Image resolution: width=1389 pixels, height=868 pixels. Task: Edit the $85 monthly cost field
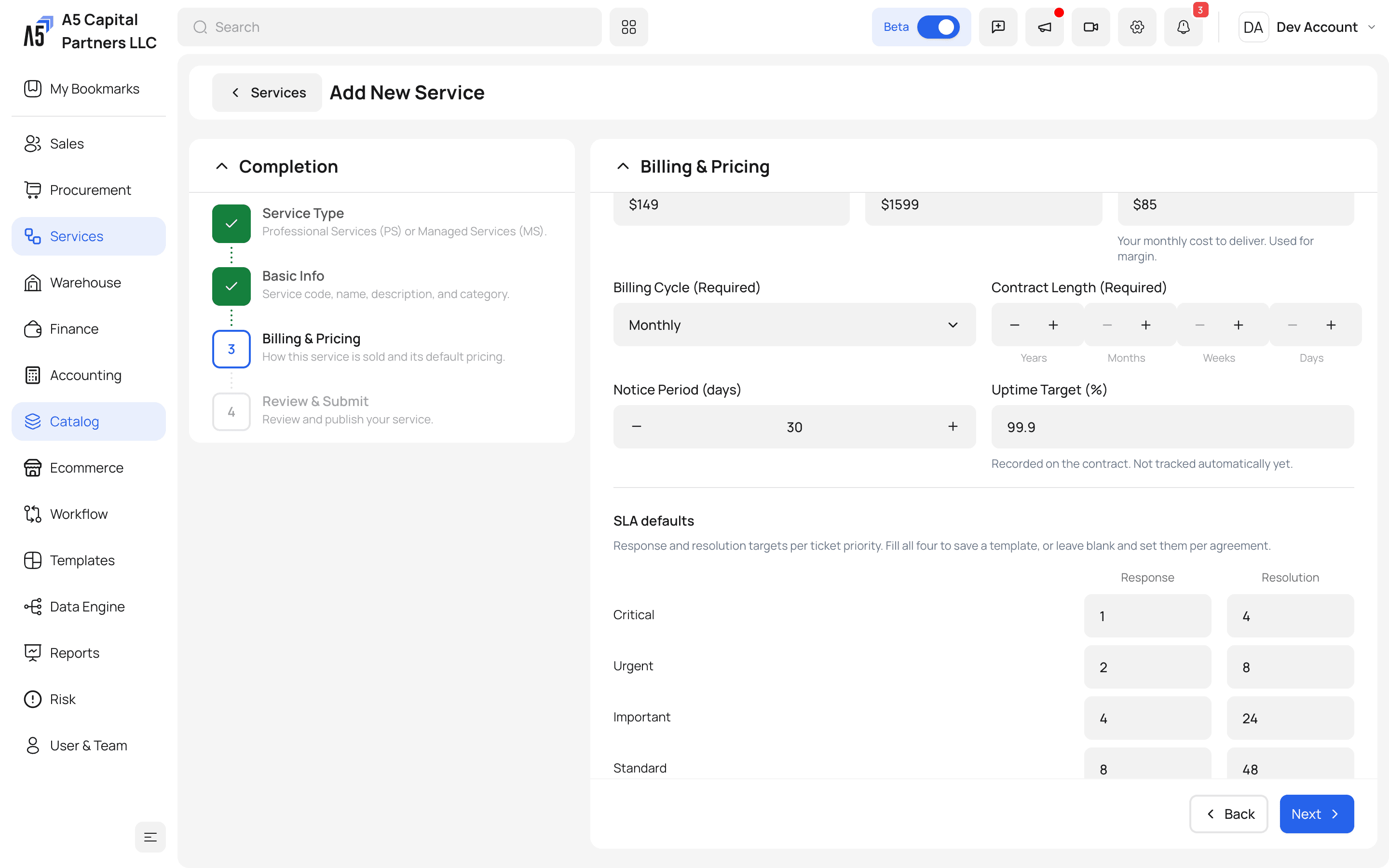pyautogui.click(x=1236, y=209)
